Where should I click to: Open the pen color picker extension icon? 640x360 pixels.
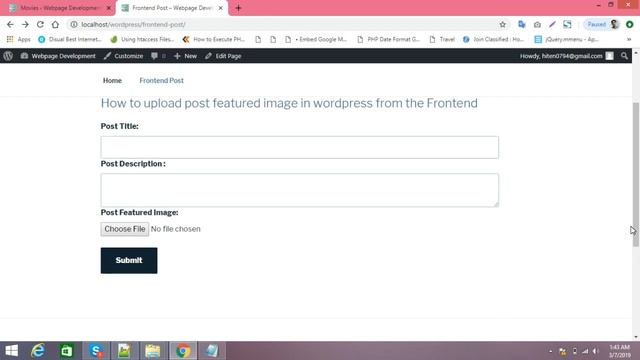pyautogui.click(x=552, y=24)
